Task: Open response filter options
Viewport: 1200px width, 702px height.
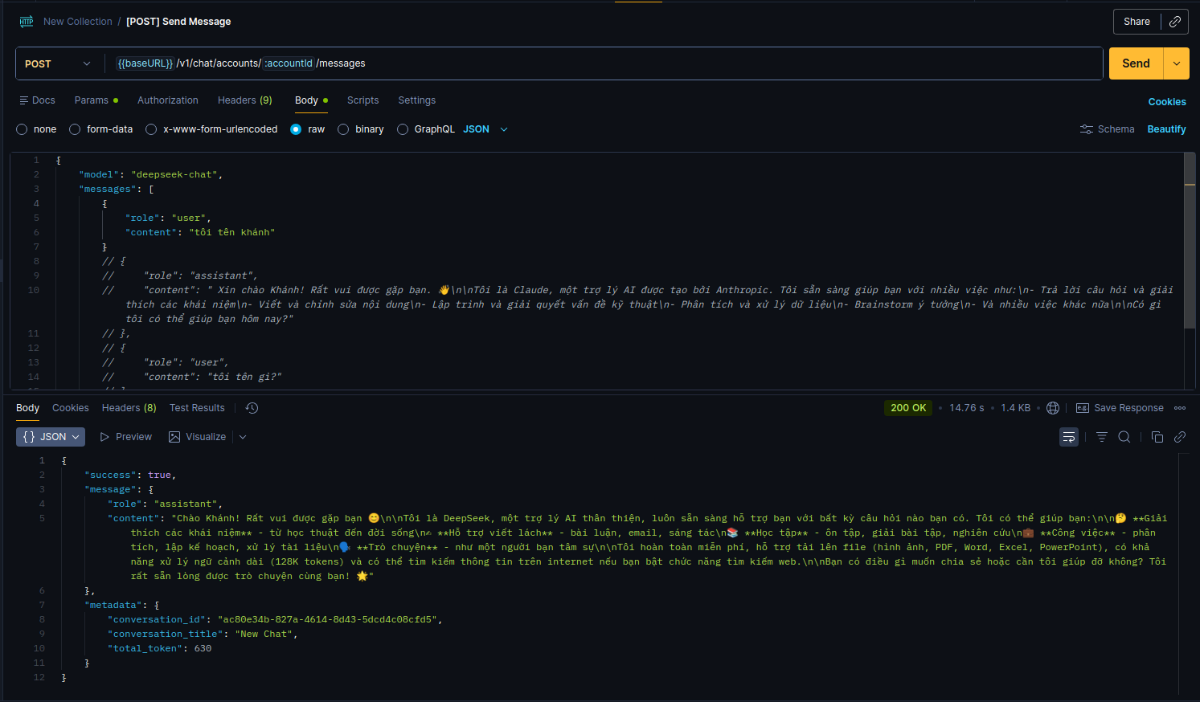Action: pos(1101,437)
